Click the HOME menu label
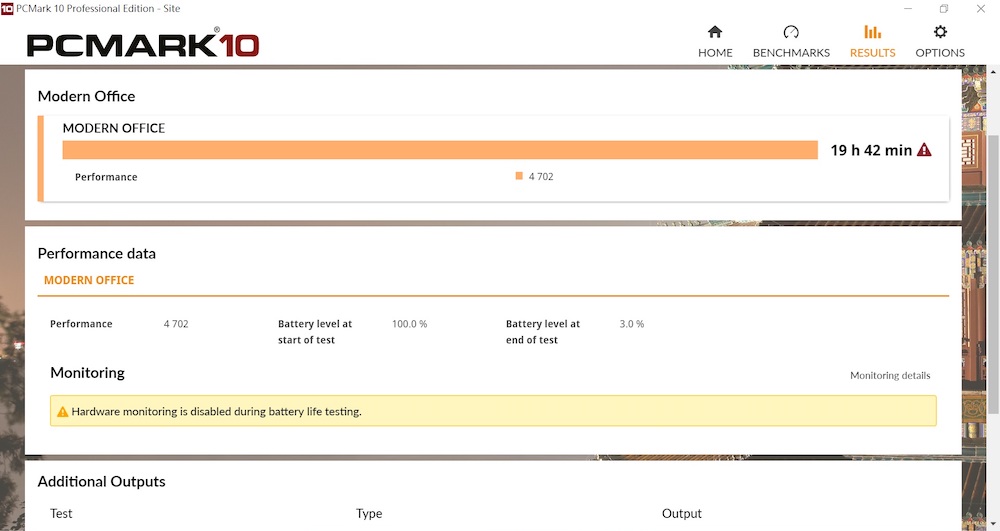The image size is (1000, 531). [715, 53]
